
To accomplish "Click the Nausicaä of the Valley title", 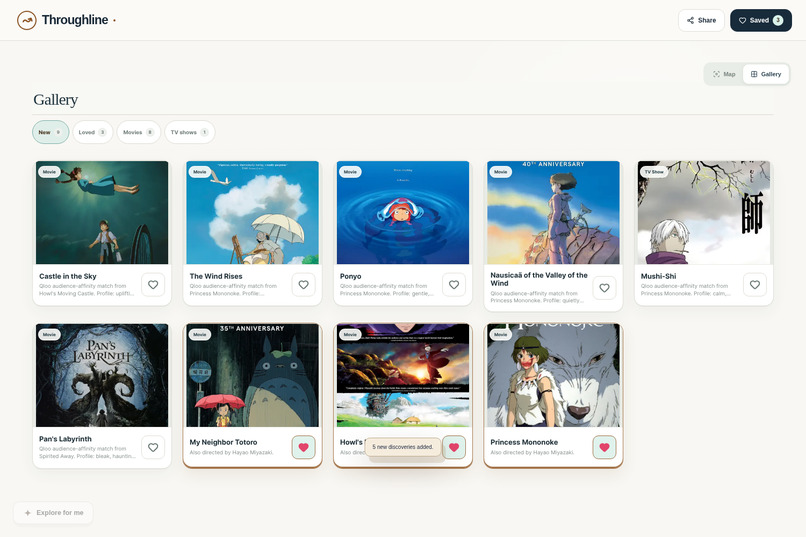I will 539,279.
